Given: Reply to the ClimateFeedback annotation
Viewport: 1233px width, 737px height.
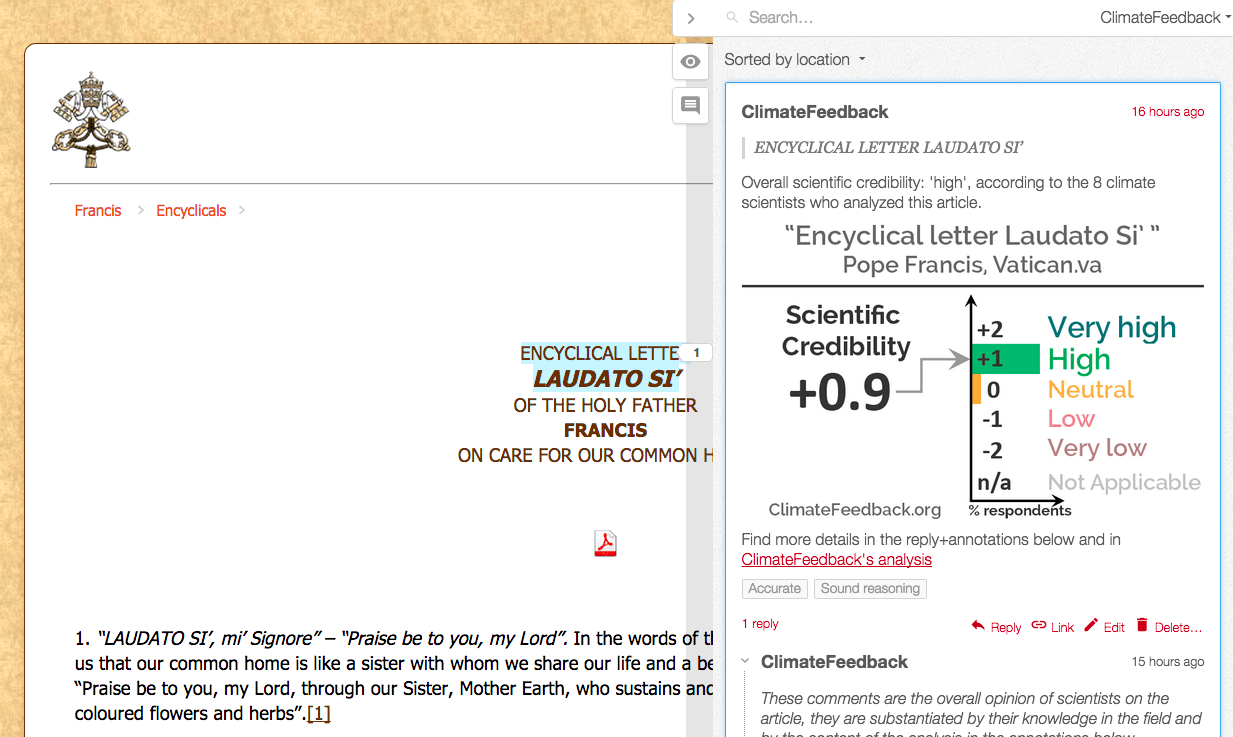Looking at the screenshot, I should point(996,627).
